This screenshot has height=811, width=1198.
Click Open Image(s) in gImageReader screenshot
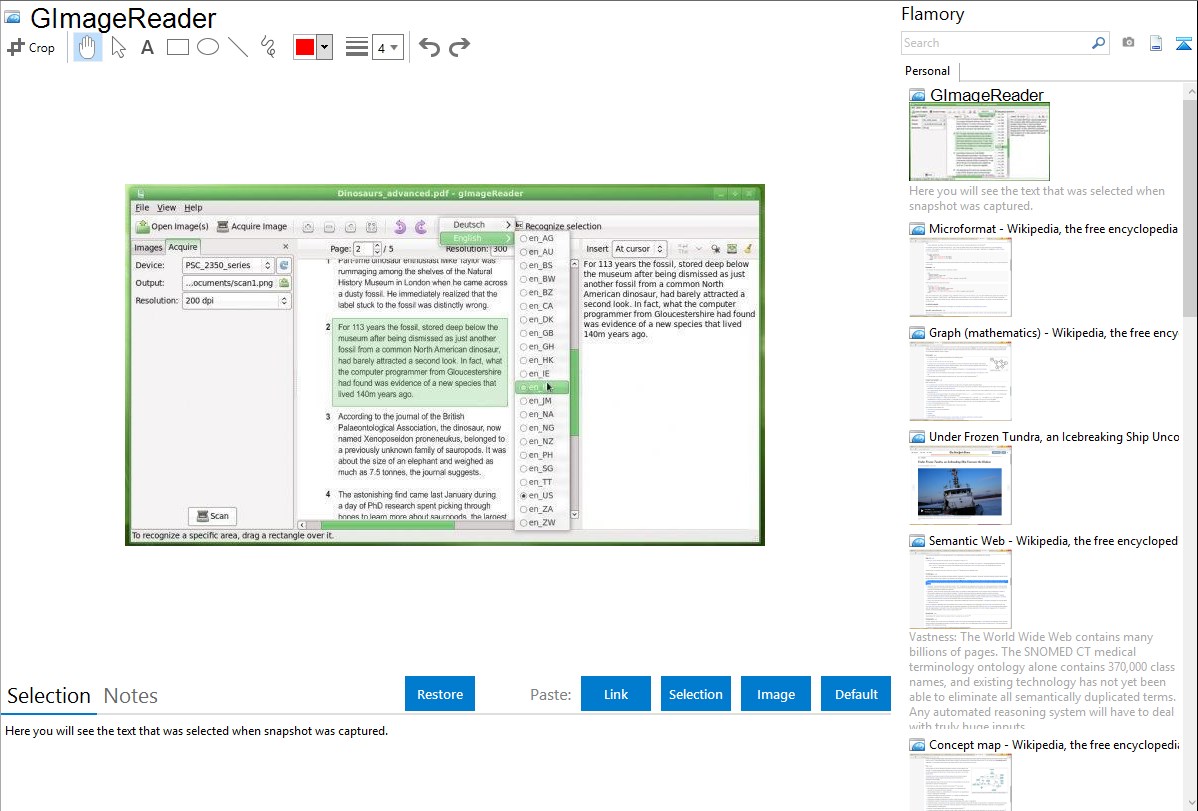point(173,226)
